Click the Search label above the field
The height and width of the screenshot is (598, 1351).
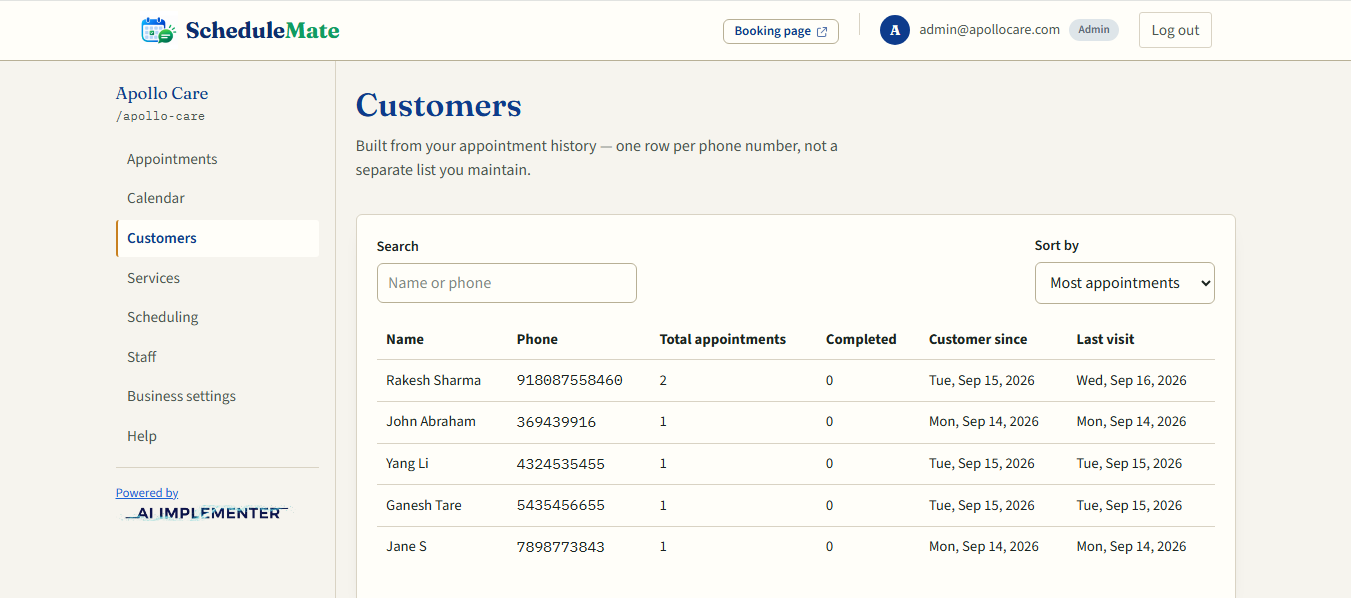[x=398, y=246]
